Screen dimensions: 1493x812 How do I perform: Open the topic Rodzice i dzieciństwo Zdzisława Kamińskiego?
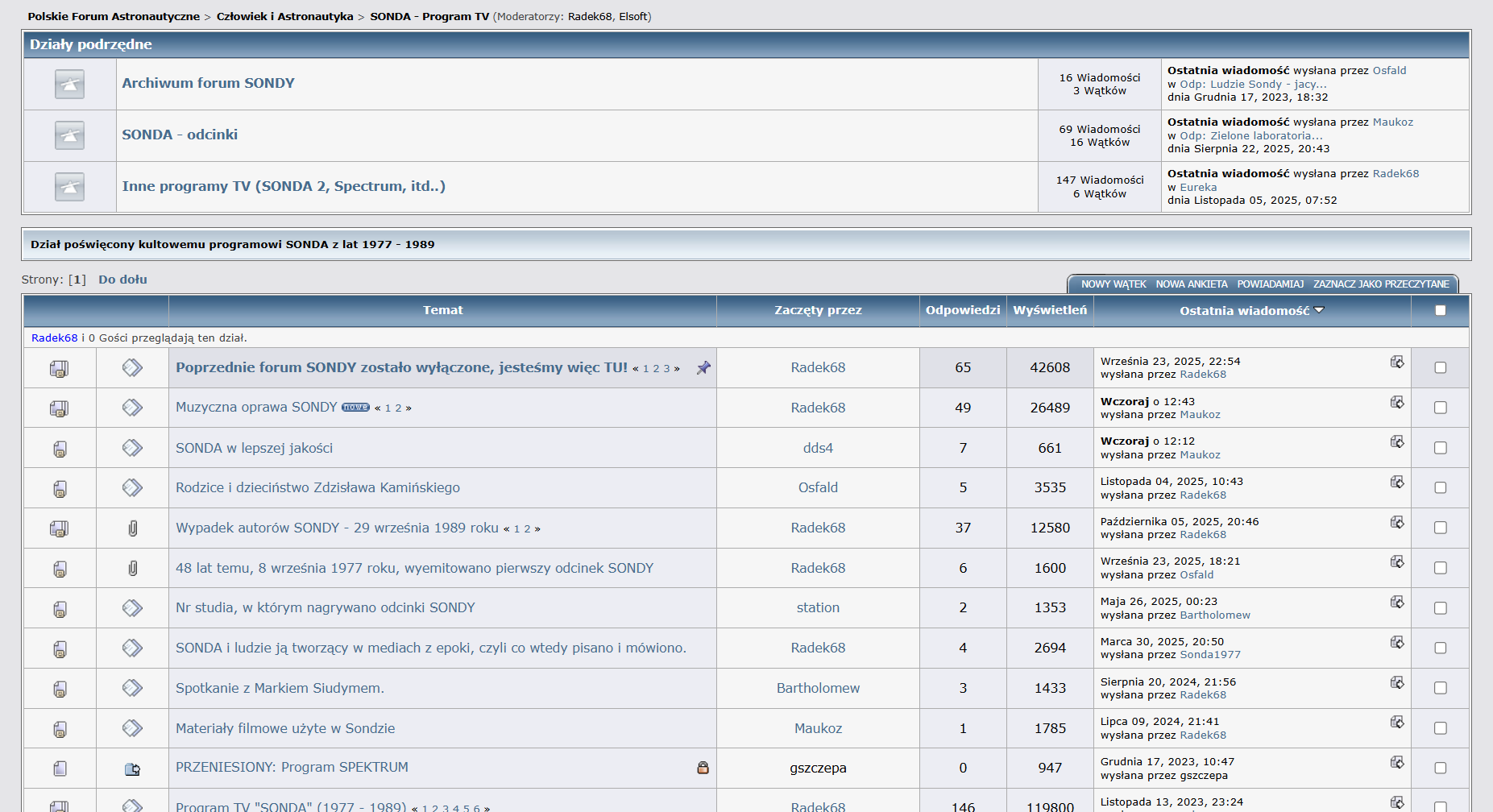pos(317,487)
